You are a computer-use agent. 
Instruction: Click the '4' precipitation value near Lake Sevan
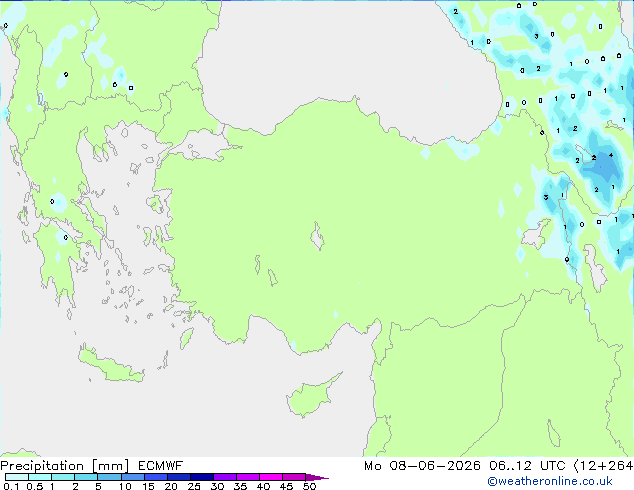click(611, 155)
